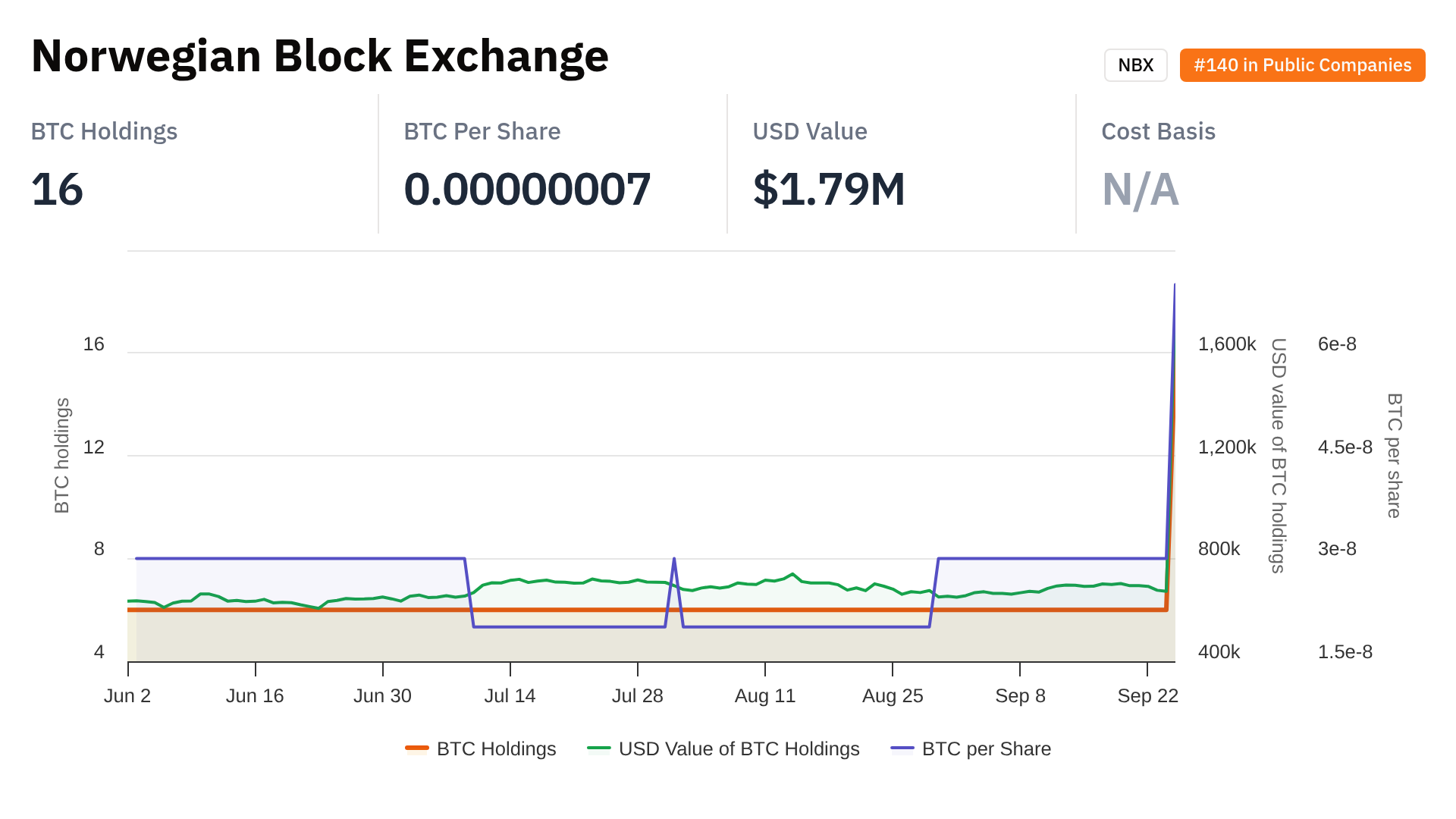Click the Aug 11 x-axis date label
The height and width of the screenshot is (819, 1456).
(x=764, y=695)
